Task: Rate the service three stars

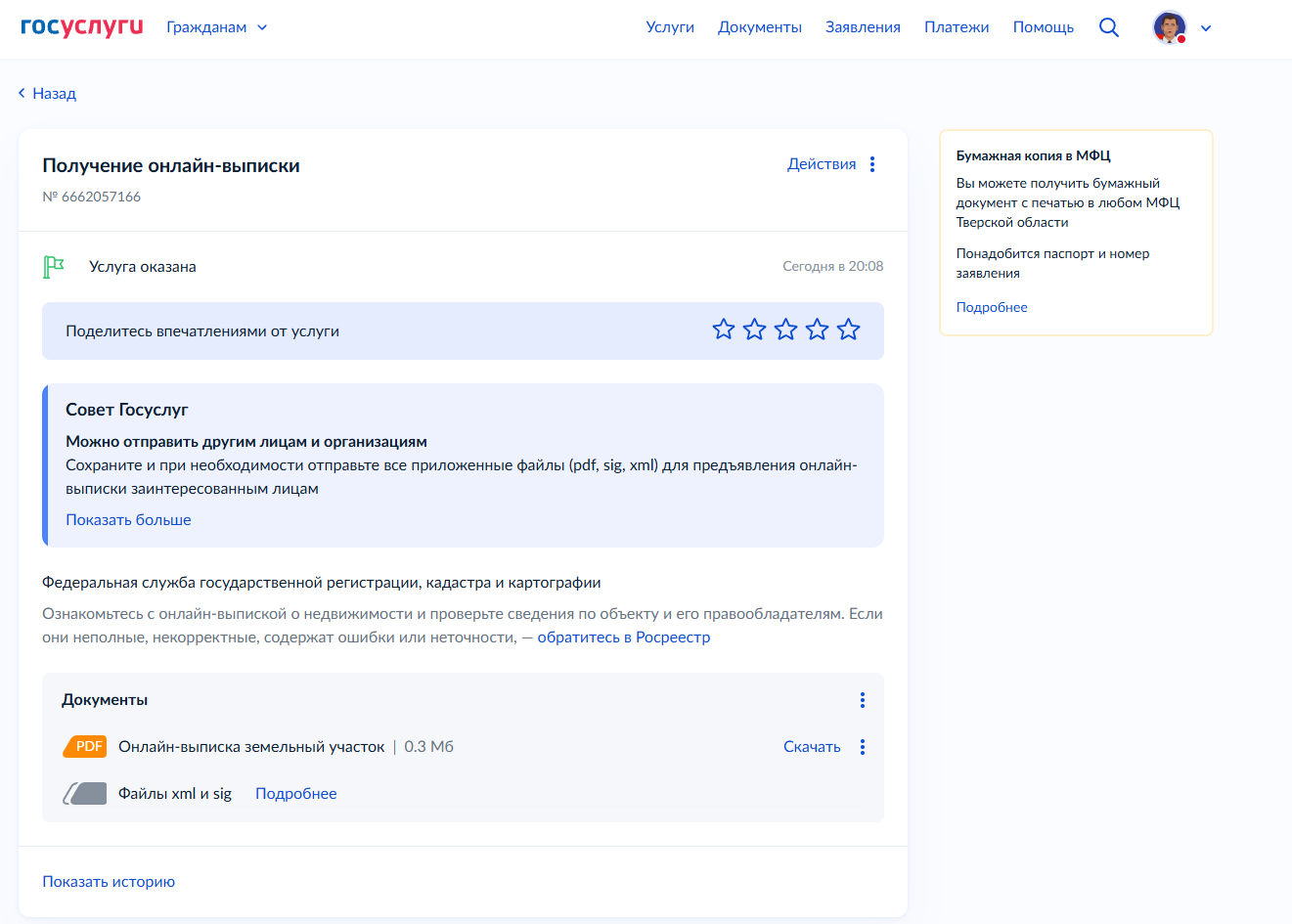Action: click(786, 330)
